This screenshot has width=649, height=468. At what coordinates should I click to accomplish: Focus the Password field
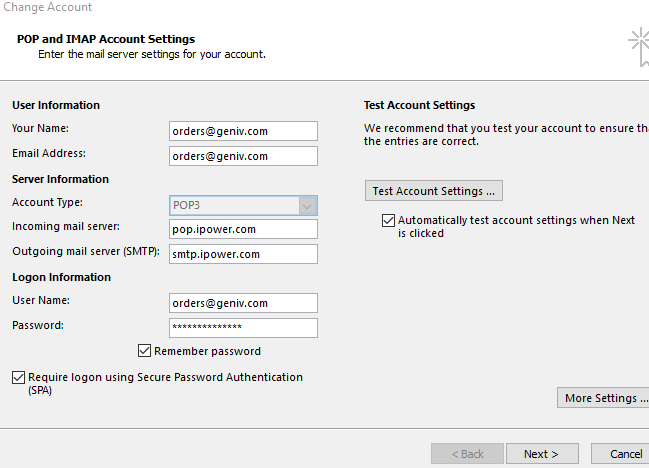[243, 328]
